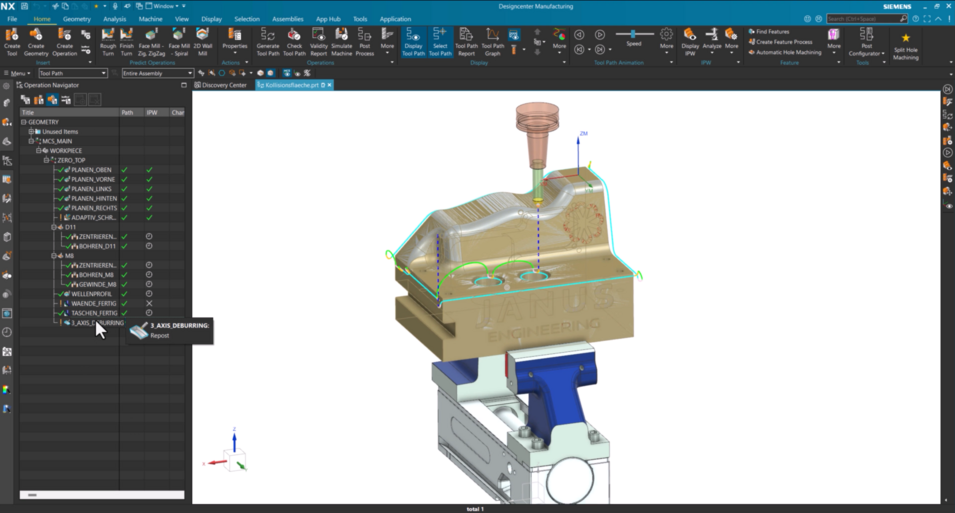Click the Display IPW icon

click(x=690, y=40)
